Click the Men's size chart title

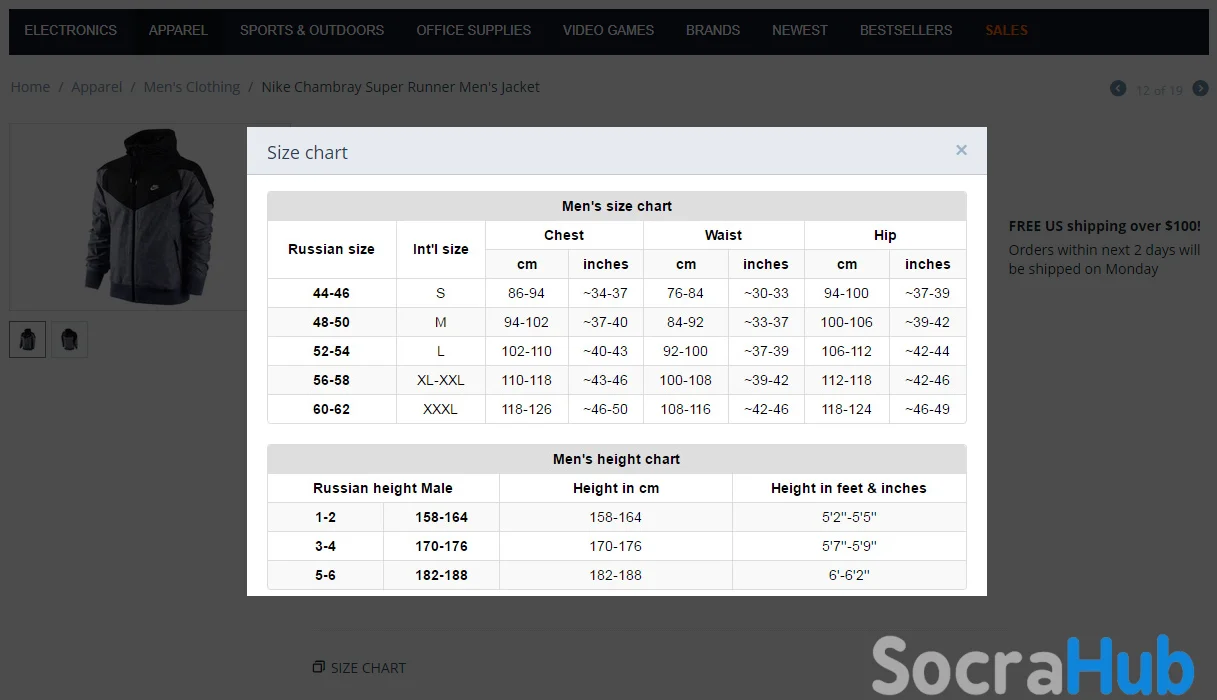point(617,206)
